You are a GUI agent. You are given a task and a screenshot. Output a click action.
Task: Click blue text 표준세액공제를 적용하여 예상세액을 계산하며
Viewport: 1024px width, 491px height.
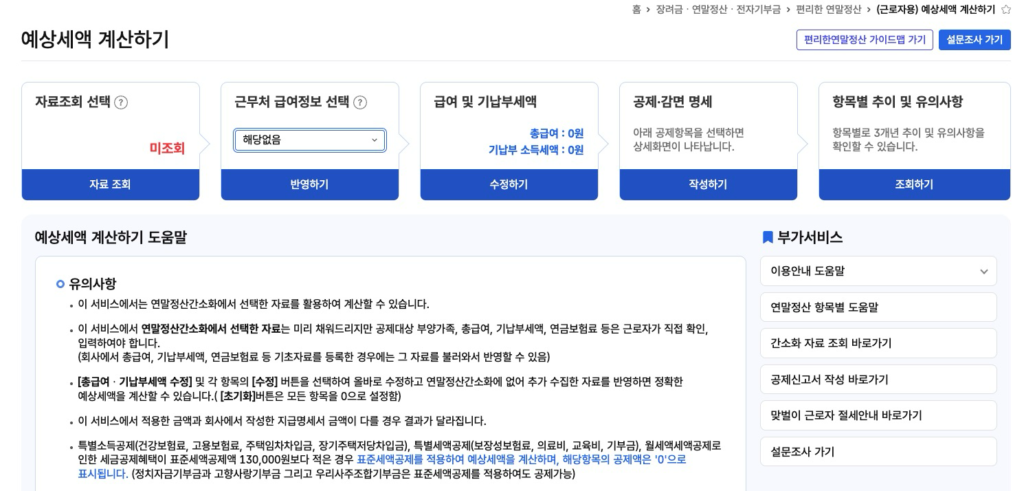tap(458, 460)
